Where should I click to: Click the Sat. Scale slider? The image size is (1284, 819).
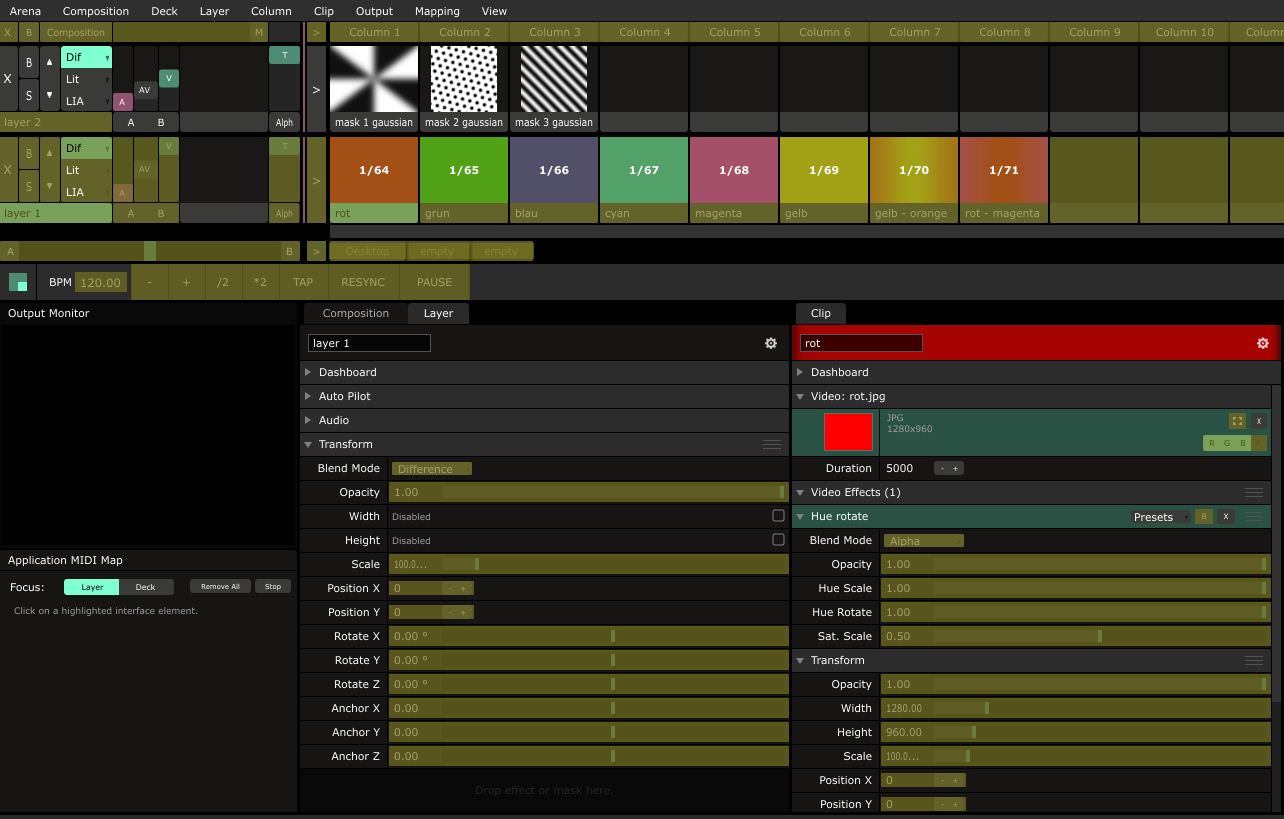[1074, 636]
